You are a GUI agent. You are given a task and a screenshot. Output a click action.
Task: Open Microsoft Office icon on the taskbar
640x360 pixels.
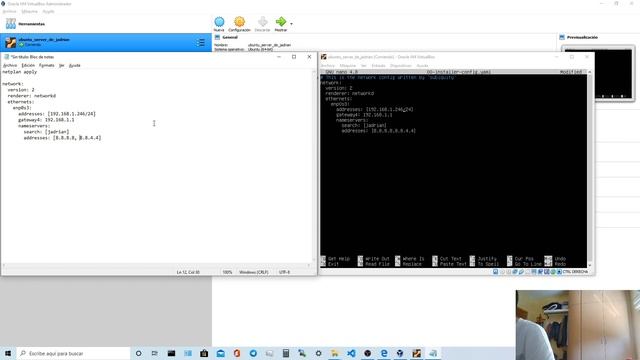pos(237,353)
